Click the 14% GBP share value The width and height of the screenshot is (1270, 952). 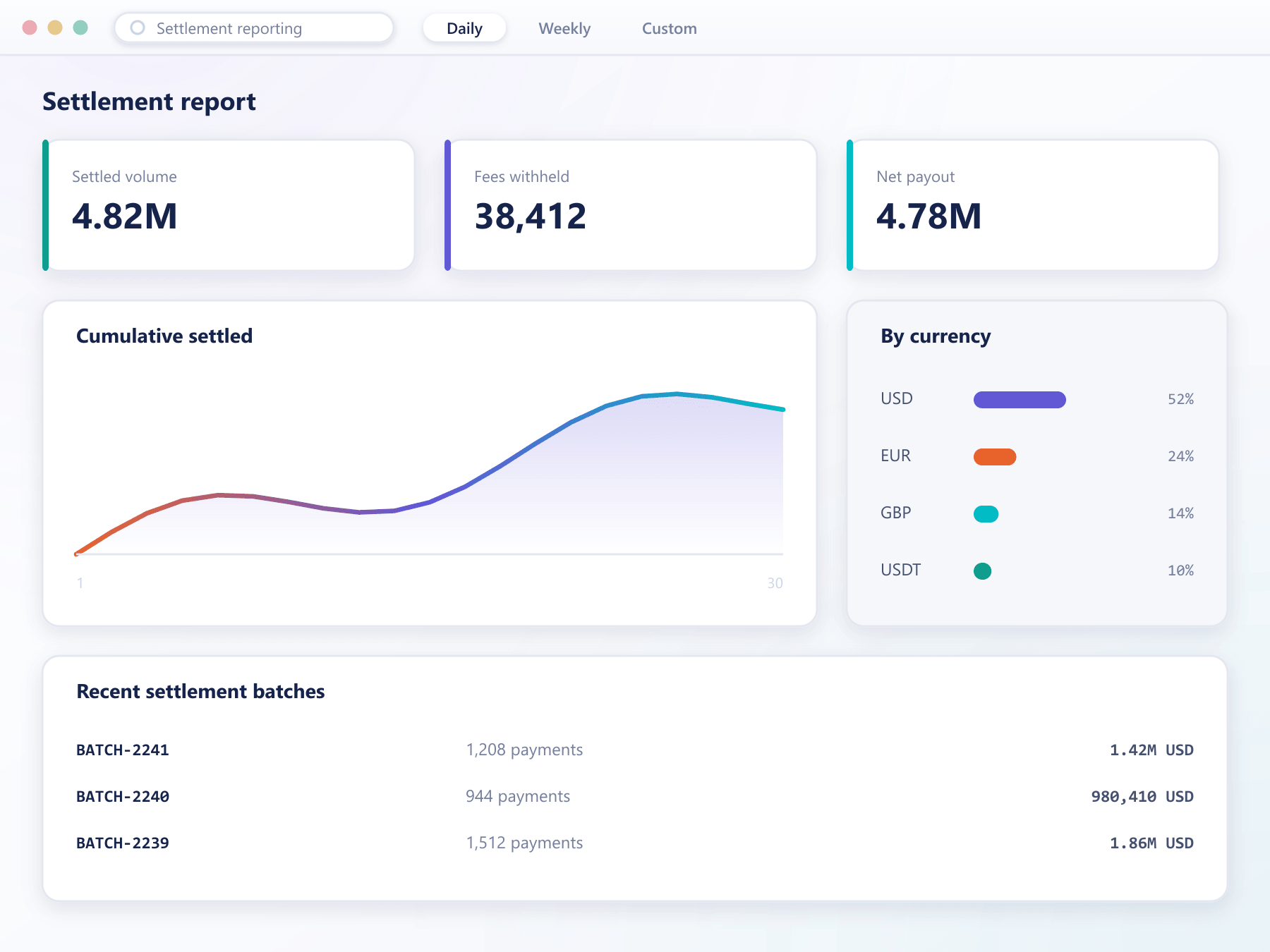tap(1180, 513)
